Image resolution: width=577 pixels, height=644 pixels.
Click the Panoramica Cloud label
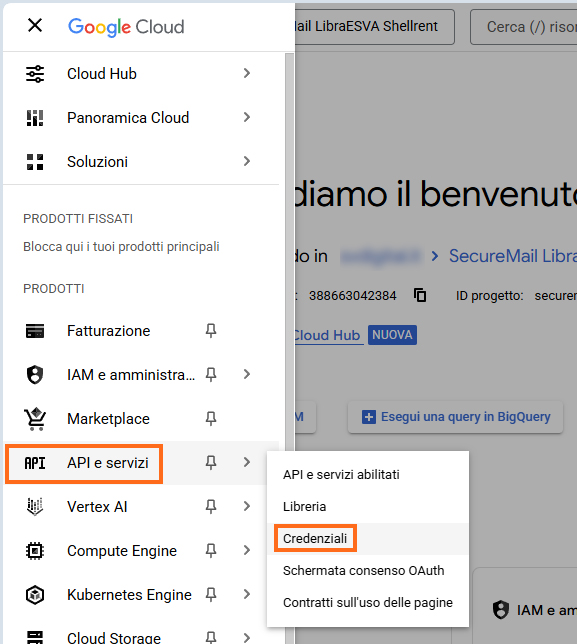(128, 118)
